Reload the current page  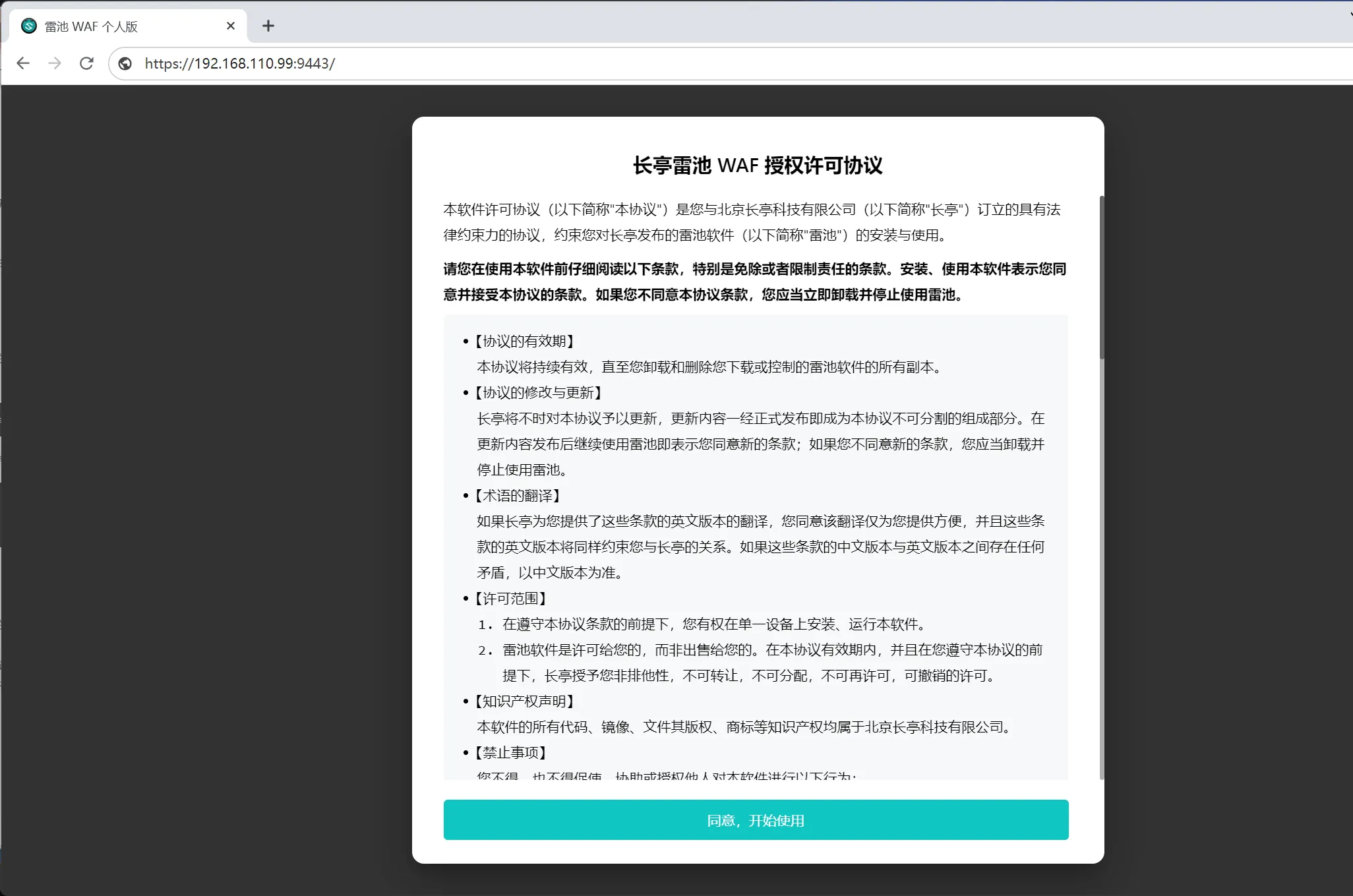pos(86,63)
